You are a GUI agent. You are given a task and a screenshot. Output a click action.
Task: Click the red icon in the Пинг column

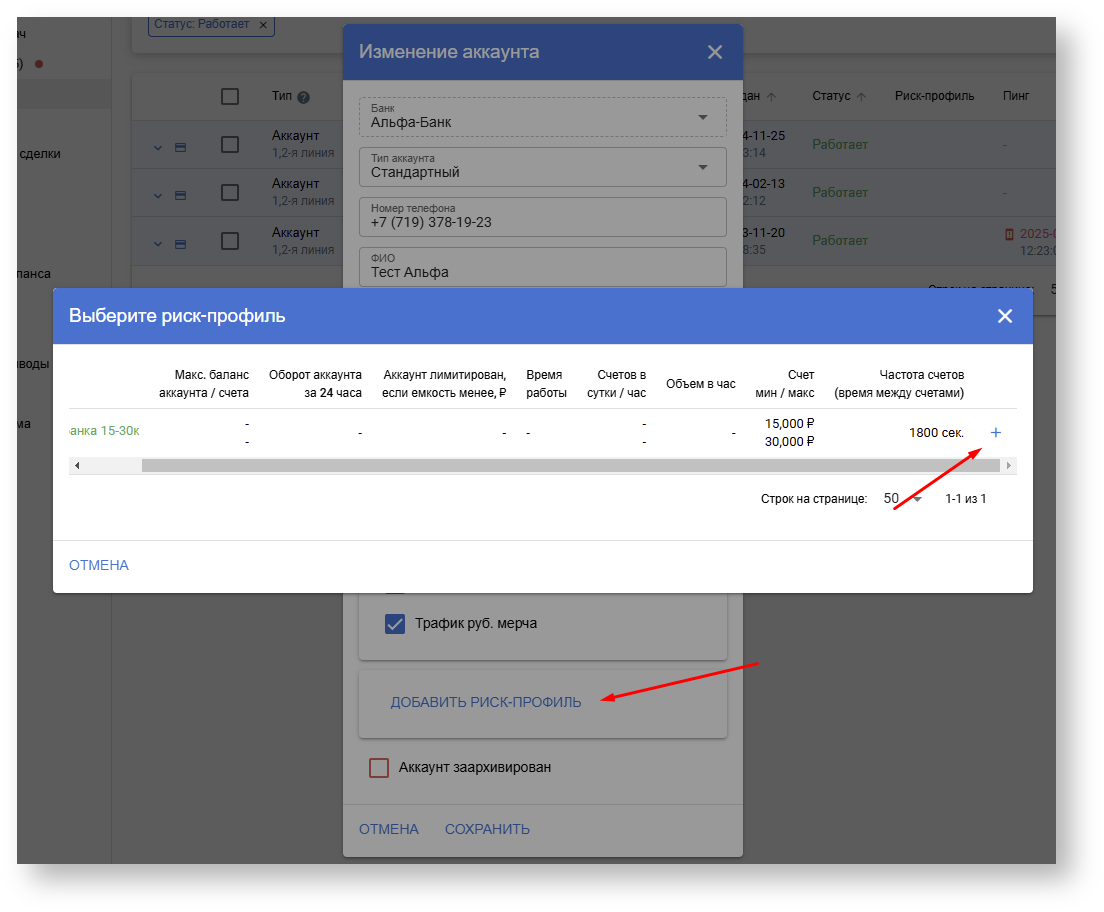1009,234
